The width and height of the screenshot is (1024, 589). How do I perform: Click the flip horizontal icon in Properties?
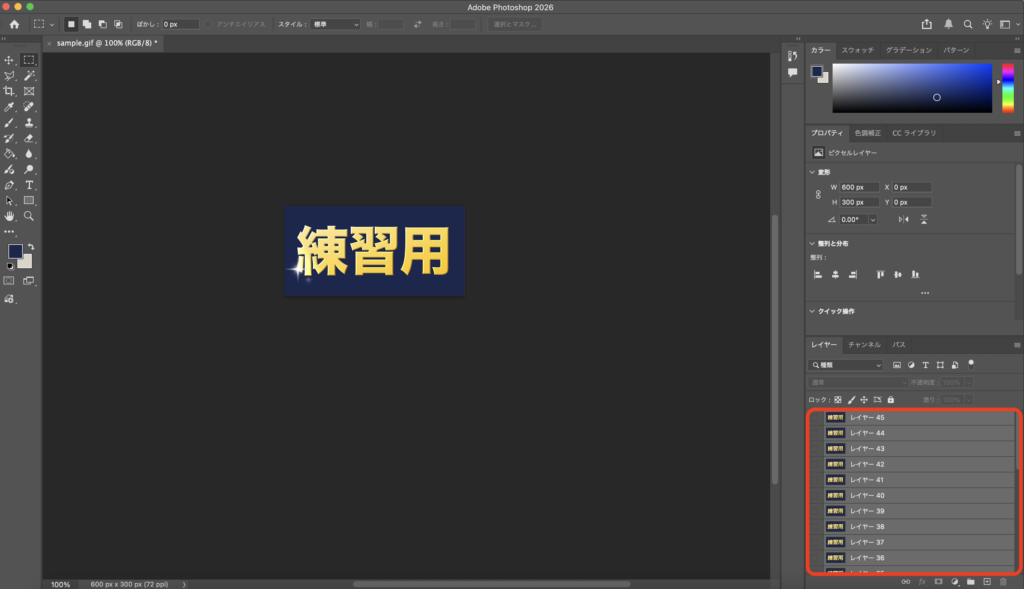click(x=904, y=219)
